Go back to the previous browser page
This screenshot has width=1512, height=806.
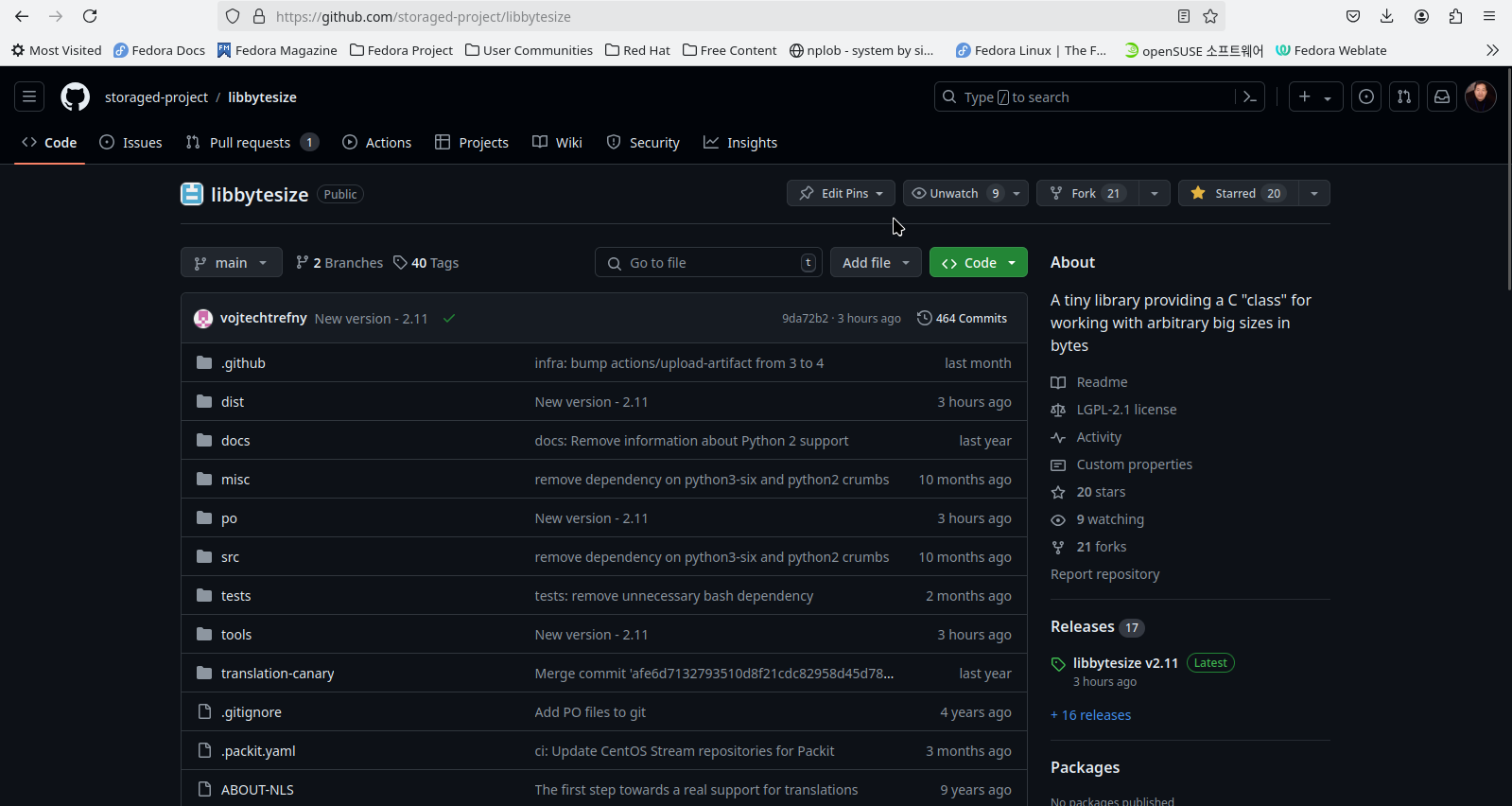[22, 16]
